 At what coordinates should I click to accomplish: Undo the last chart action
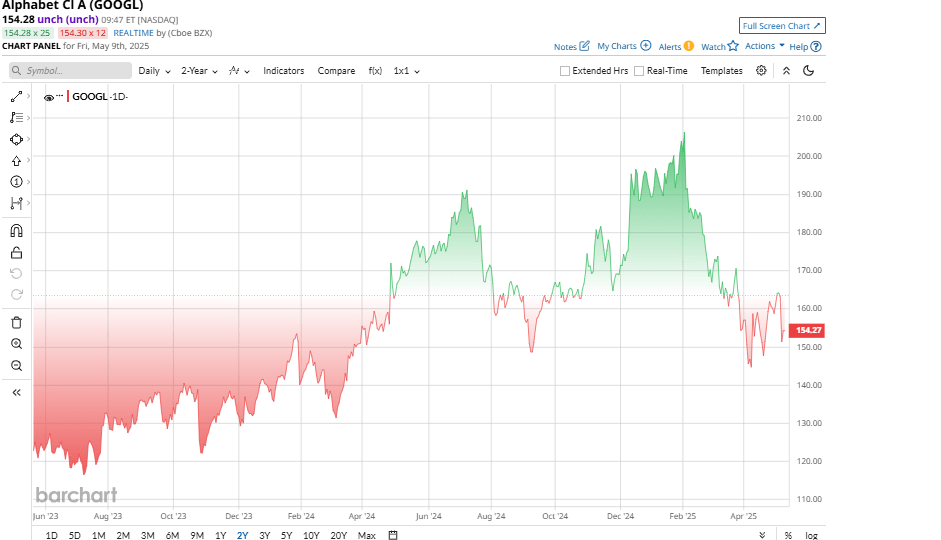point(16,274)
